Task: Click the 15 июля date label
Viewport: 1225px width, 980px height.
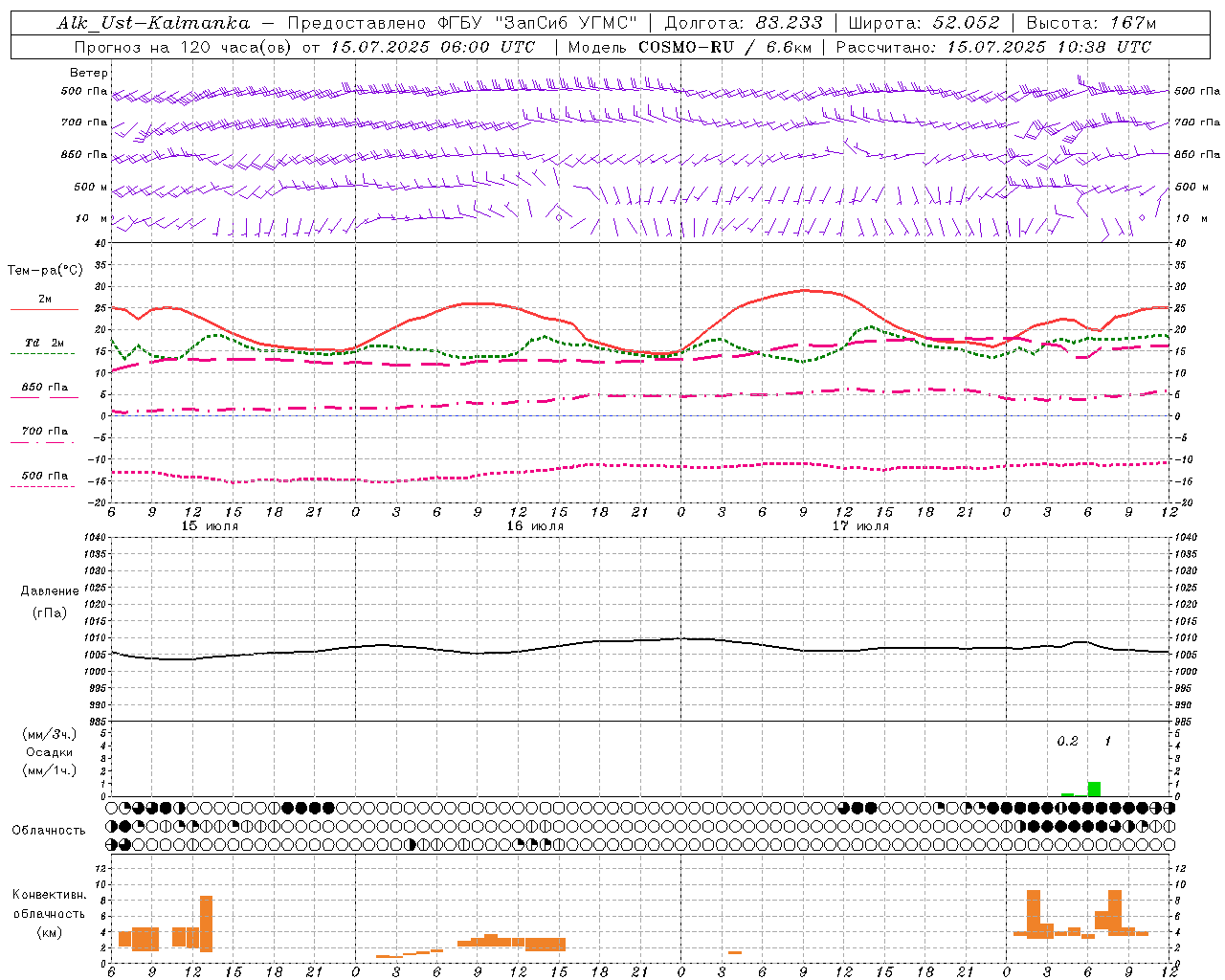Action: (210, 526)
